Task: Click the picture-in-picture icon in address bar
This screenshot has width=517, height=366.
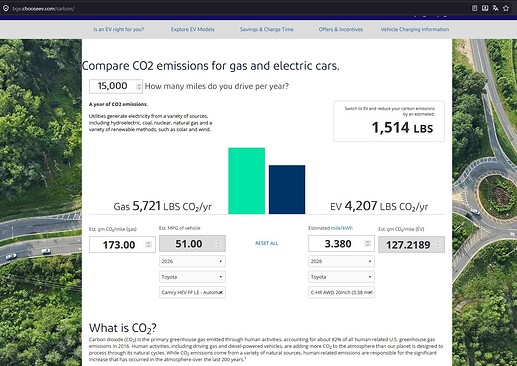Action: tap(485, 8)
